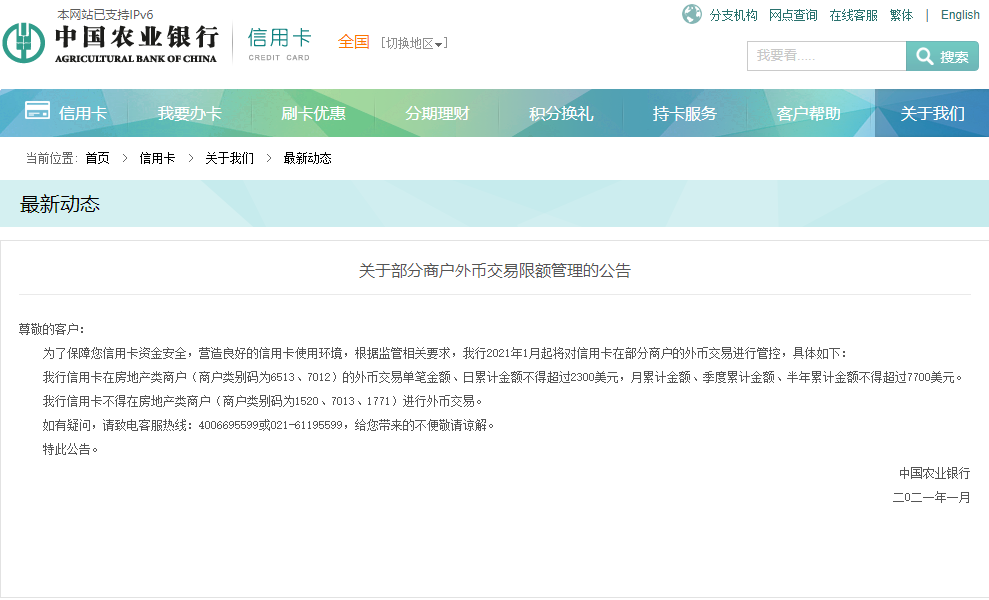Open 分支机构 branch link
This screenshot has height=600, width=989.
pyautogui.click(x=734, y=15)
